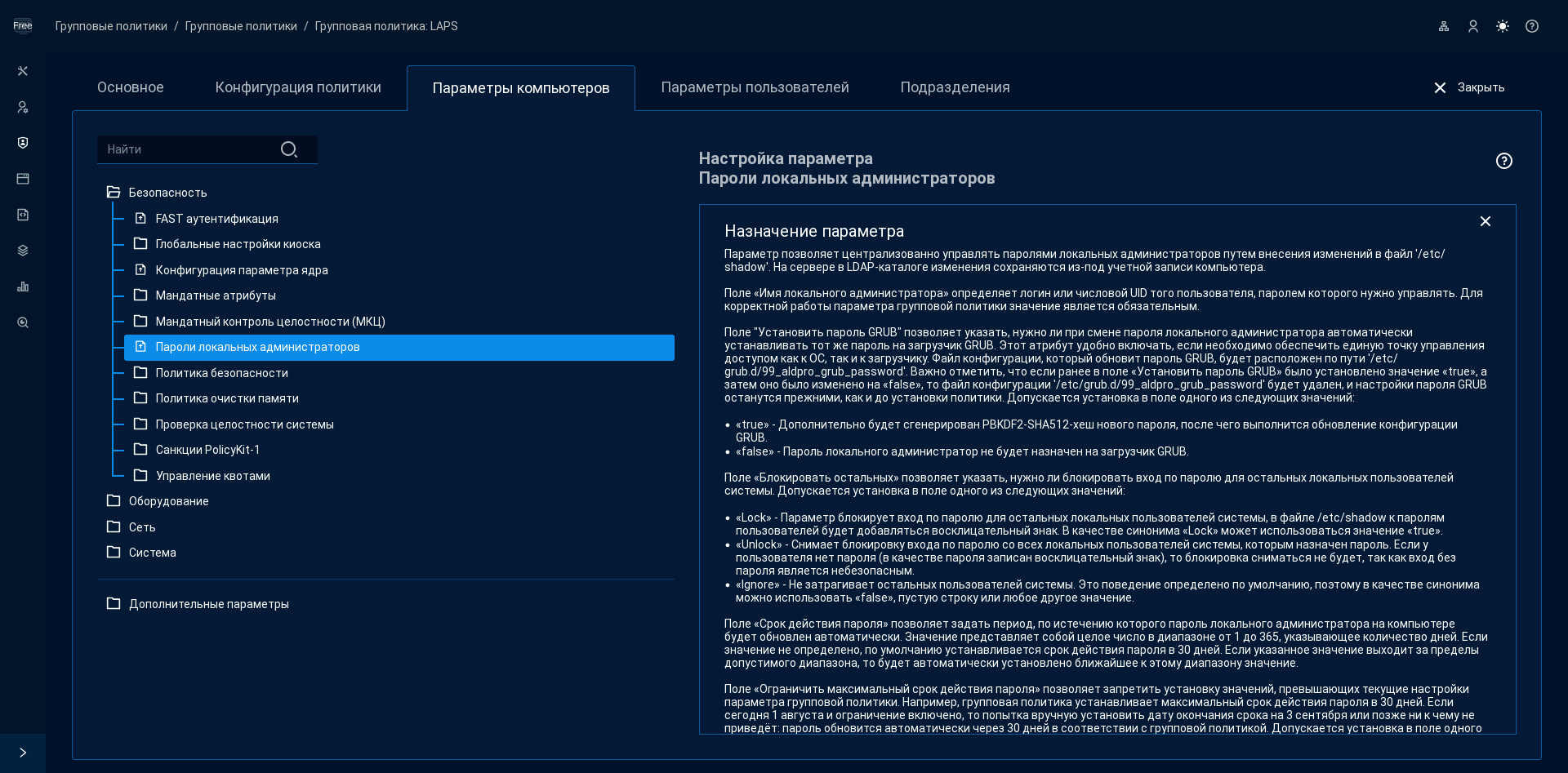The image size is (1568, 773).
Task: Click the help icon beside Настройка параметра
Action: click(1503, 161)
